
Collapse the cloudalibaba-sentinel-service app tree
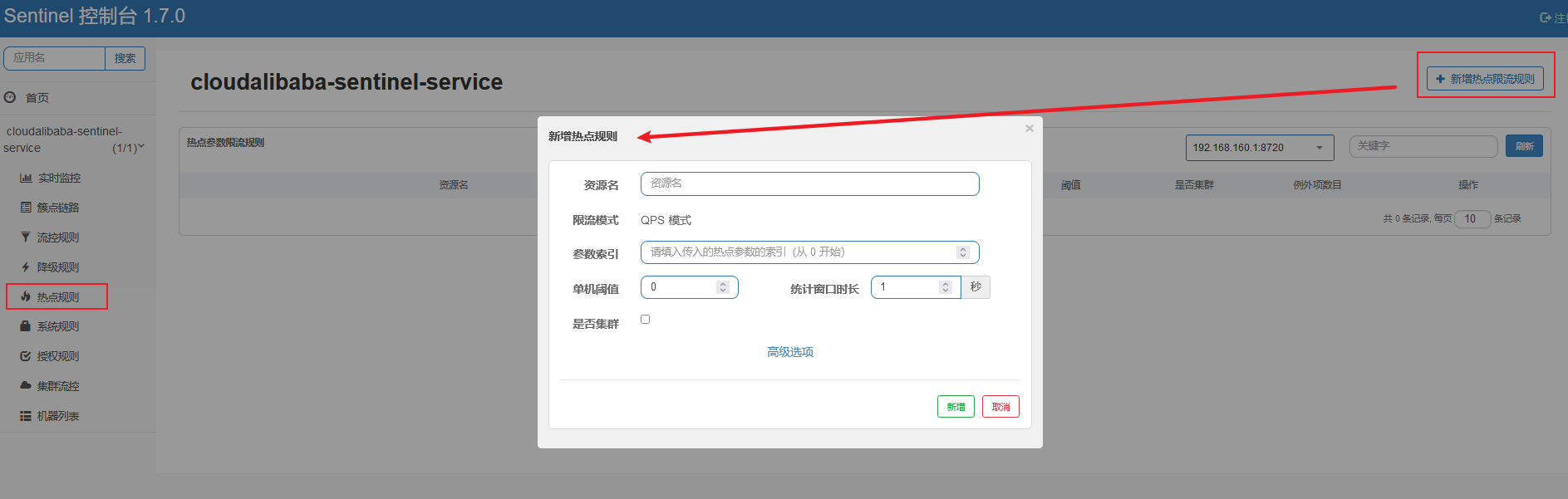[x=140, y=147]
